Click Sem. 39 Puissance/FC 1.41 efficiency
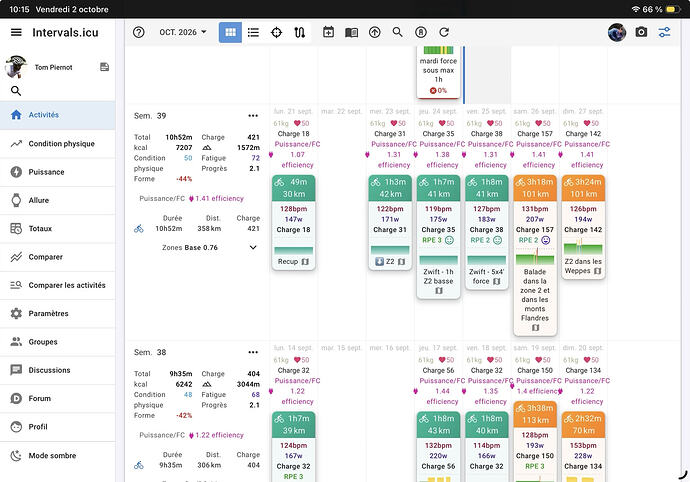The height and width of the screenshot is (482, 690). [x=191, y=199]
